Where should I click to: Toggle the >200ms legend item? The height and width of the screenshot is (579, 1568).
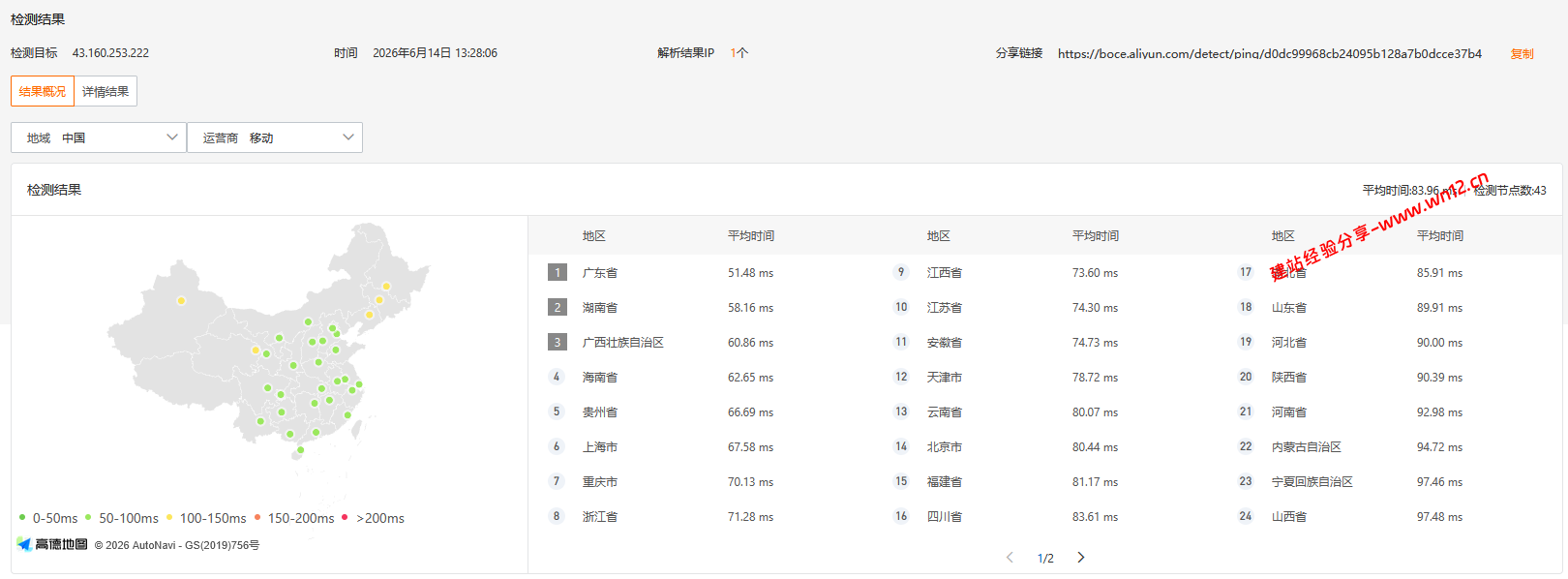(x=373, y=518)
